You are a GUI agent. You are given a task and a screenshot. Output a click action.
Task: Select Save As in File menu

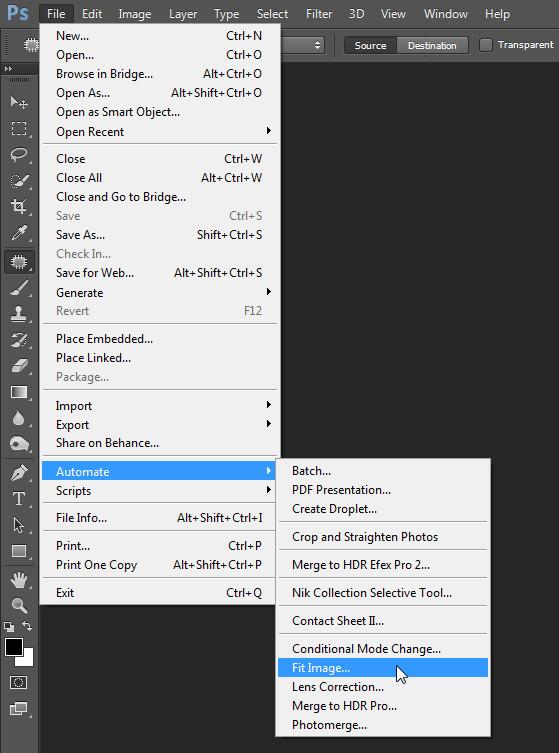point(159,234)
